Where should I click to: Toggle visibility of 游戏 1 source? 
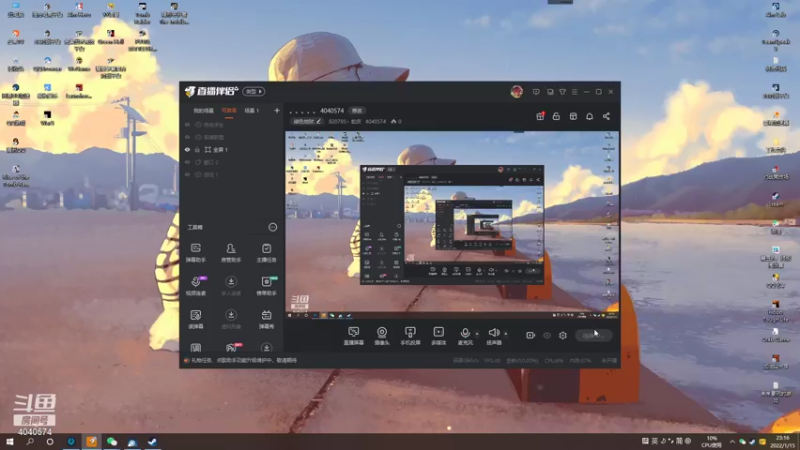tap(187, 174)
